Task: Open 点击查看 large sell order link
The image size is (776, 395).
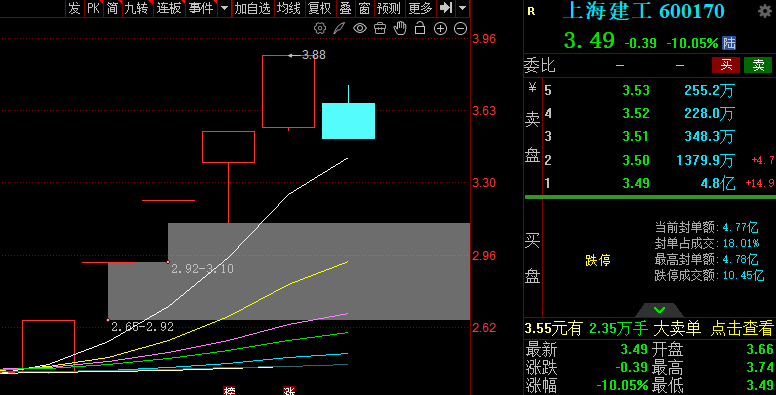Action: (x=741, y=328)
